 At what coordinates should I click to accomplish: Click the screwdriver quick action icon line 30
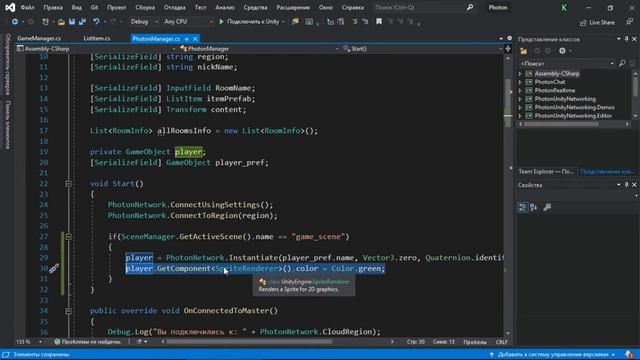coord(54,268)
